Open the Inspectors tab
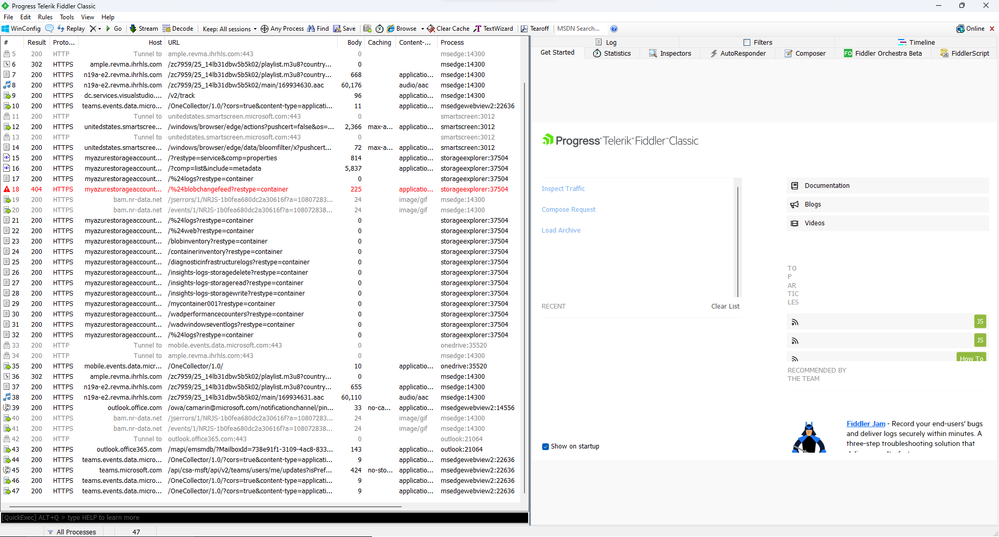This screenshot has height=537, width=999. 670,54
